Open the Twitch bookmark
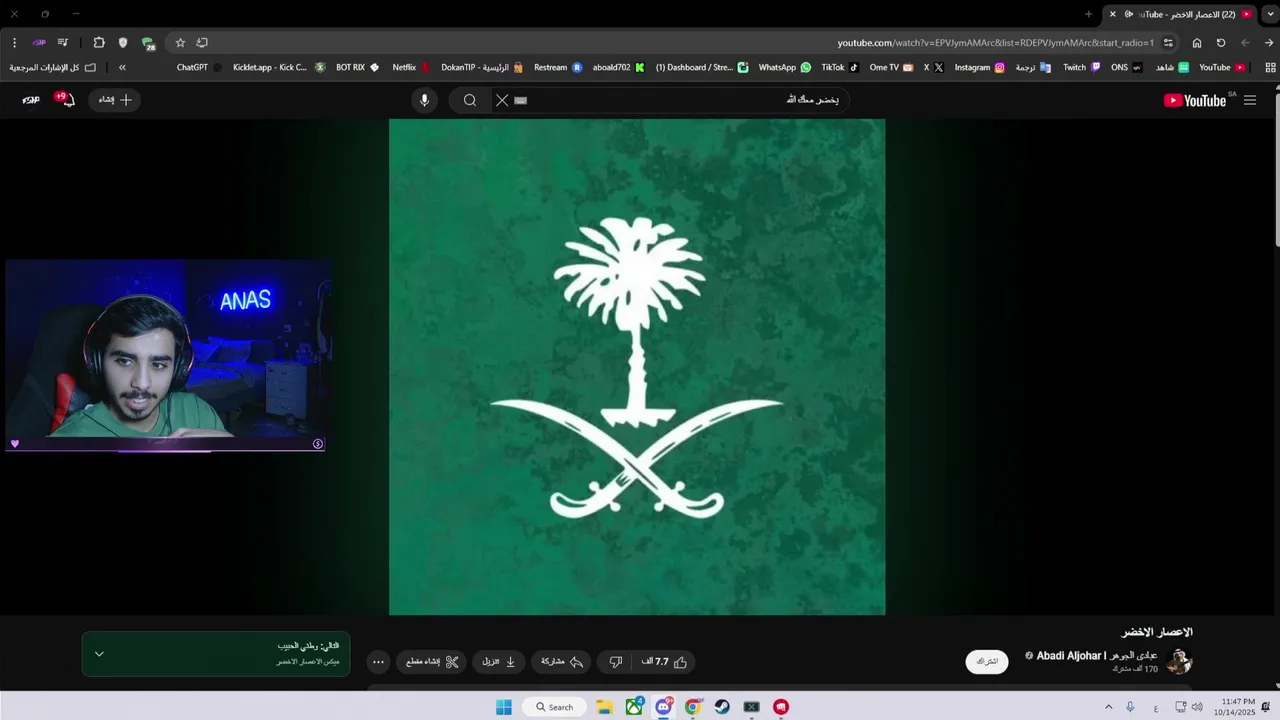This screenshot has height=720, width=1280. click(1081, 68)
